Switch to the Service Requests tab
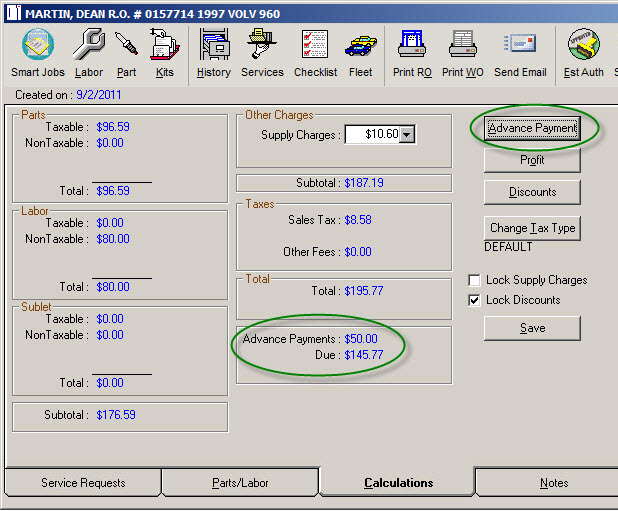 83,483
